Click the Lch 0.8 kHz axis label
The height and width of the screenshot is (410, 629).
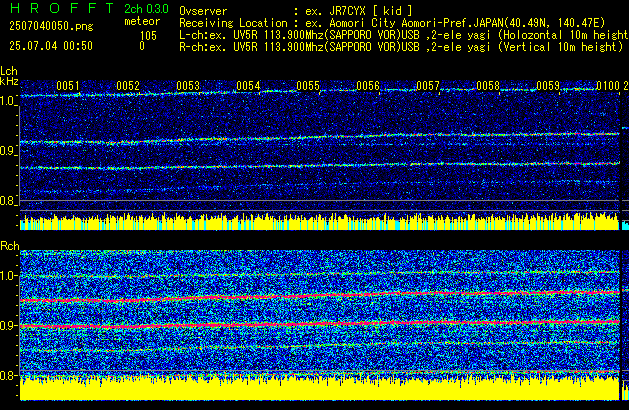8,201
